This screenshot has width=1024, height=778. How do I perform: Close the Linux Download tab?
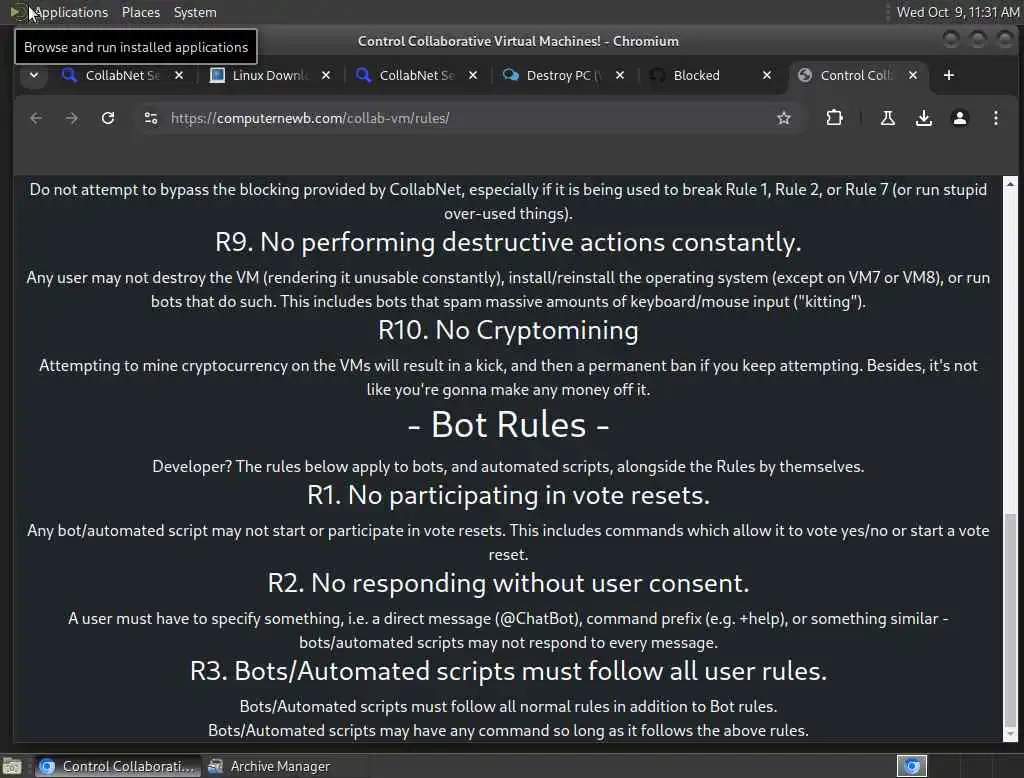(x=326, y=75)
